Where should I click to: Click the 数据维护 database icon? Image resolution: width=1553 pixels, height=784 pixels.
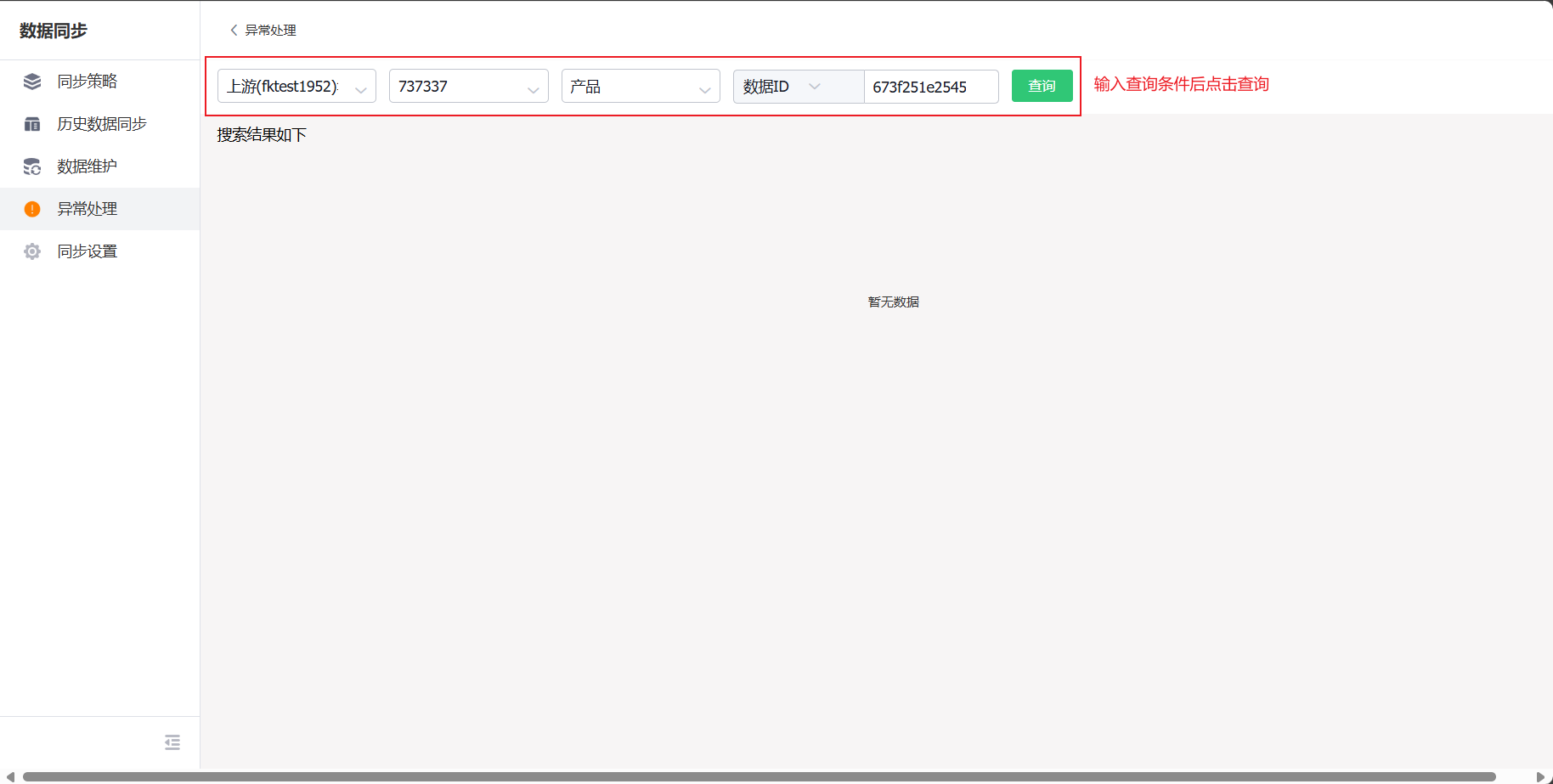(31, 166)
